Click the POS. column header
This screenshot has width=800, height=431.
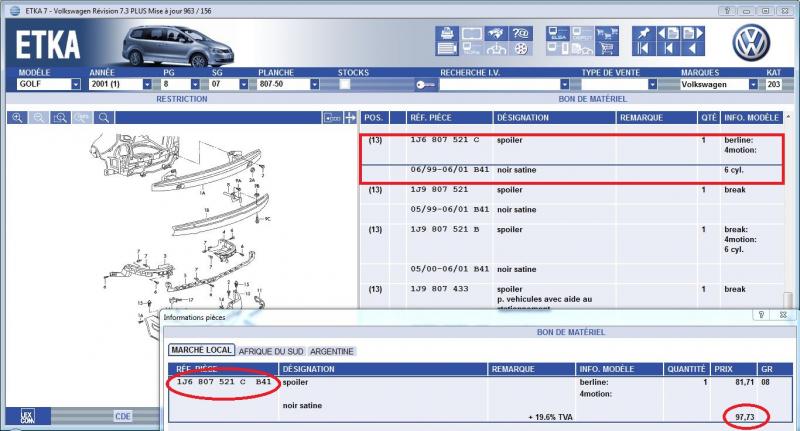(374, 118)
